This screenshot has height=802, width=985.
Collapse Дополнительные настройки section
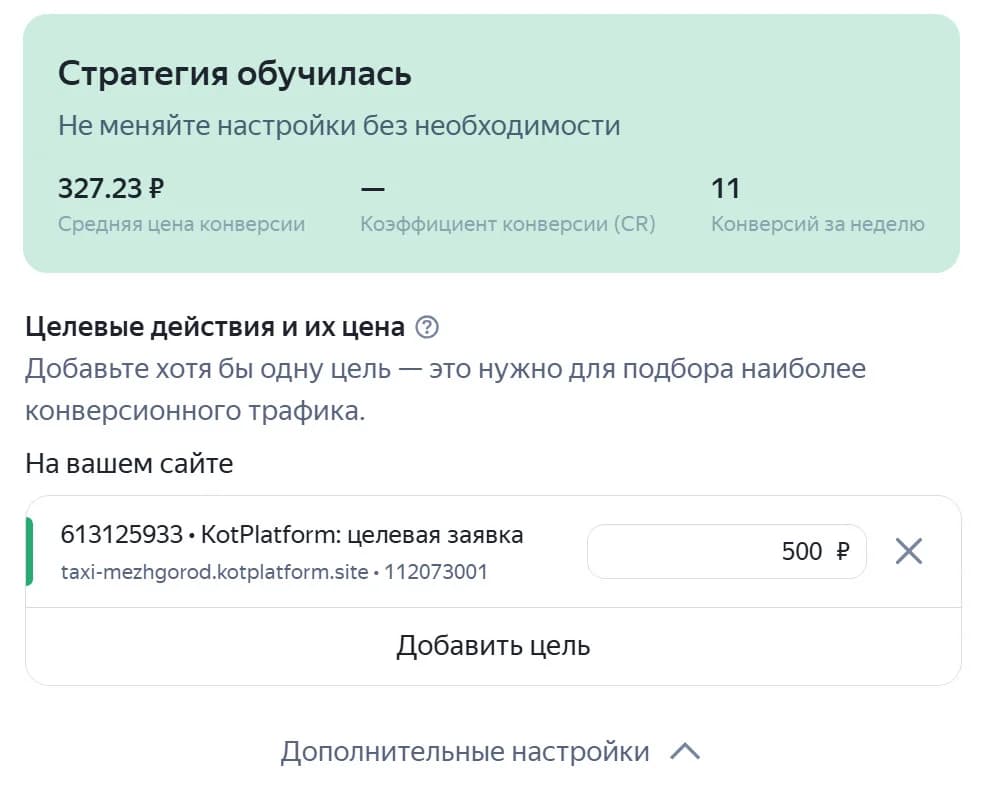(x=490, y=751)
